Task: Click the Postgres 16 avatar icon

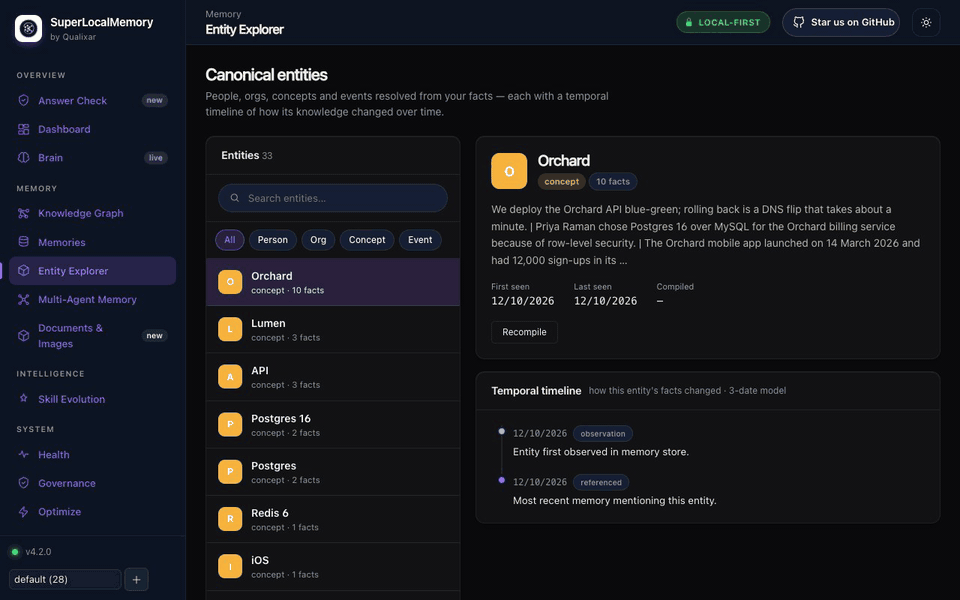Action: pyautogui.click(x=230, y=424)
